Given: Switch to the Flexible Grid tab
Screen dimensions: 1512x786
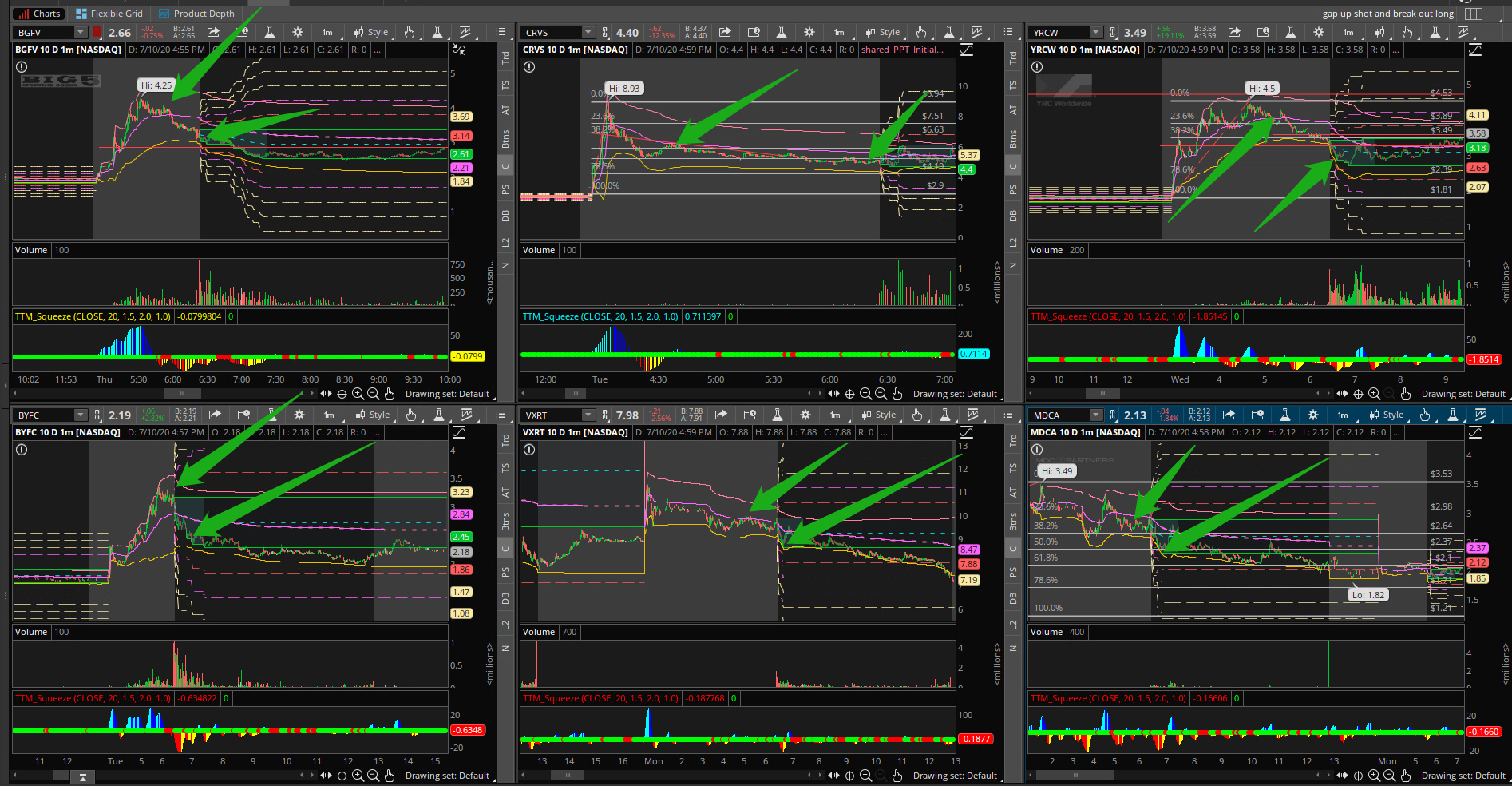Looking at the screenshot, I should point(109,14).
